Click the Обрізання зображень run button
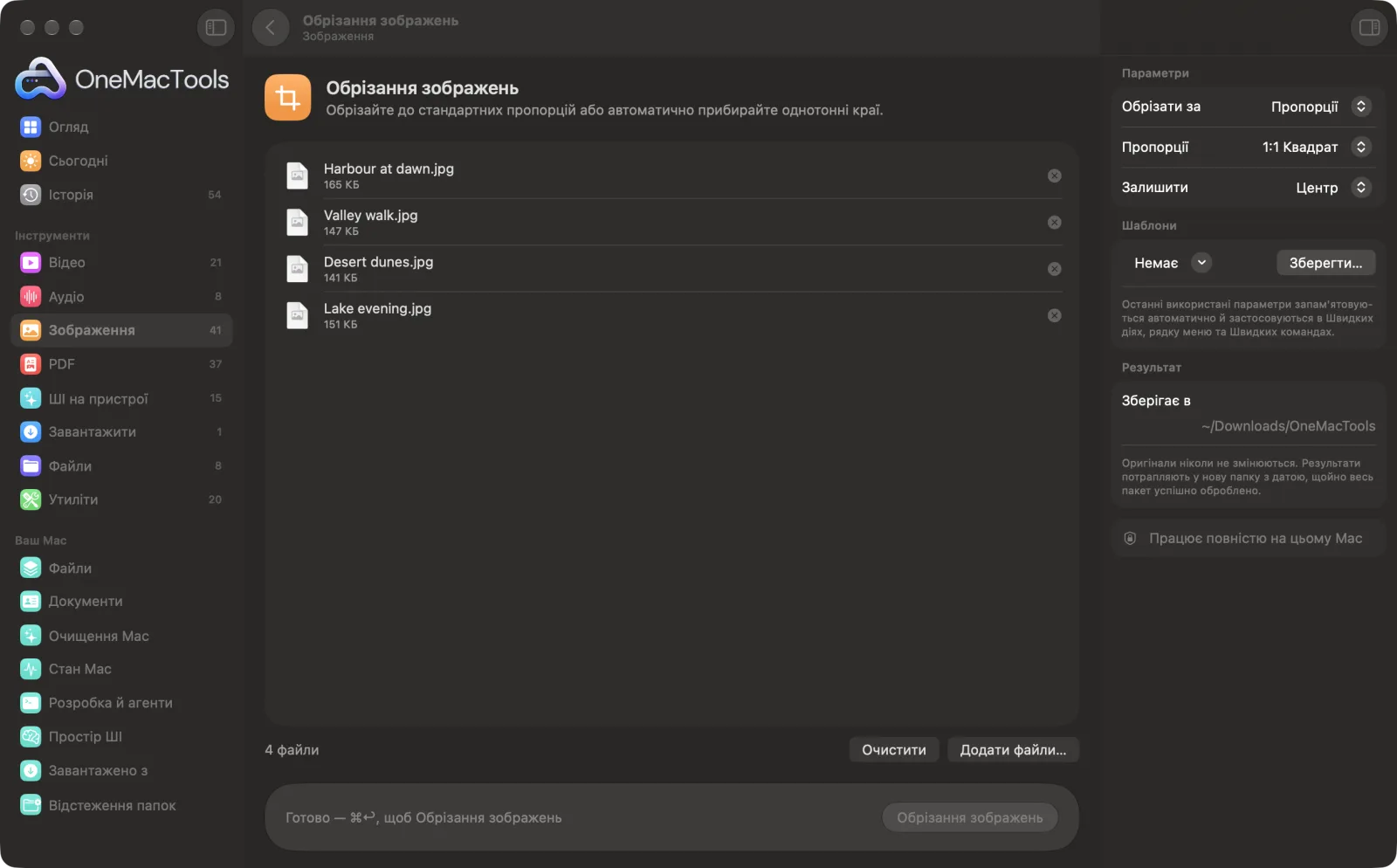1397x868 pixels. [969, 817]
